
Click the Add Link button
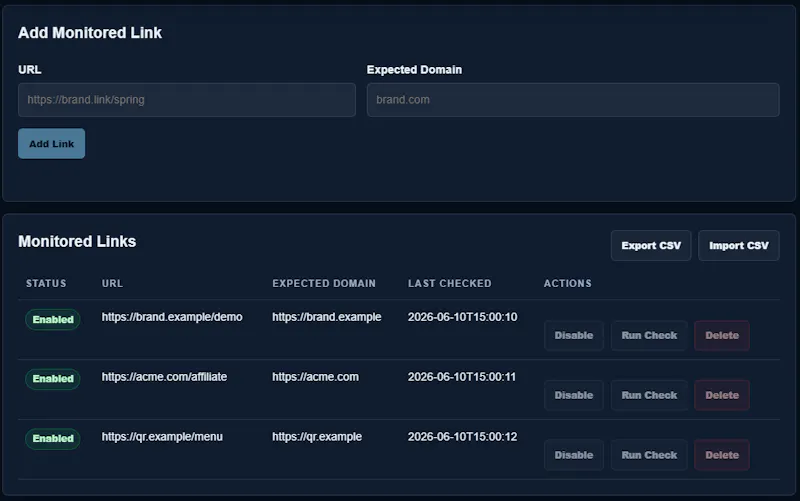tap(52, 144)
